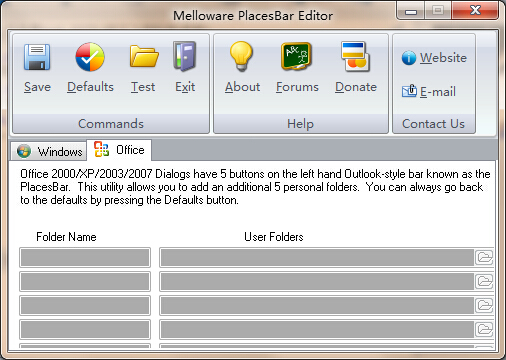Click the Website link text

pos(443,58)
